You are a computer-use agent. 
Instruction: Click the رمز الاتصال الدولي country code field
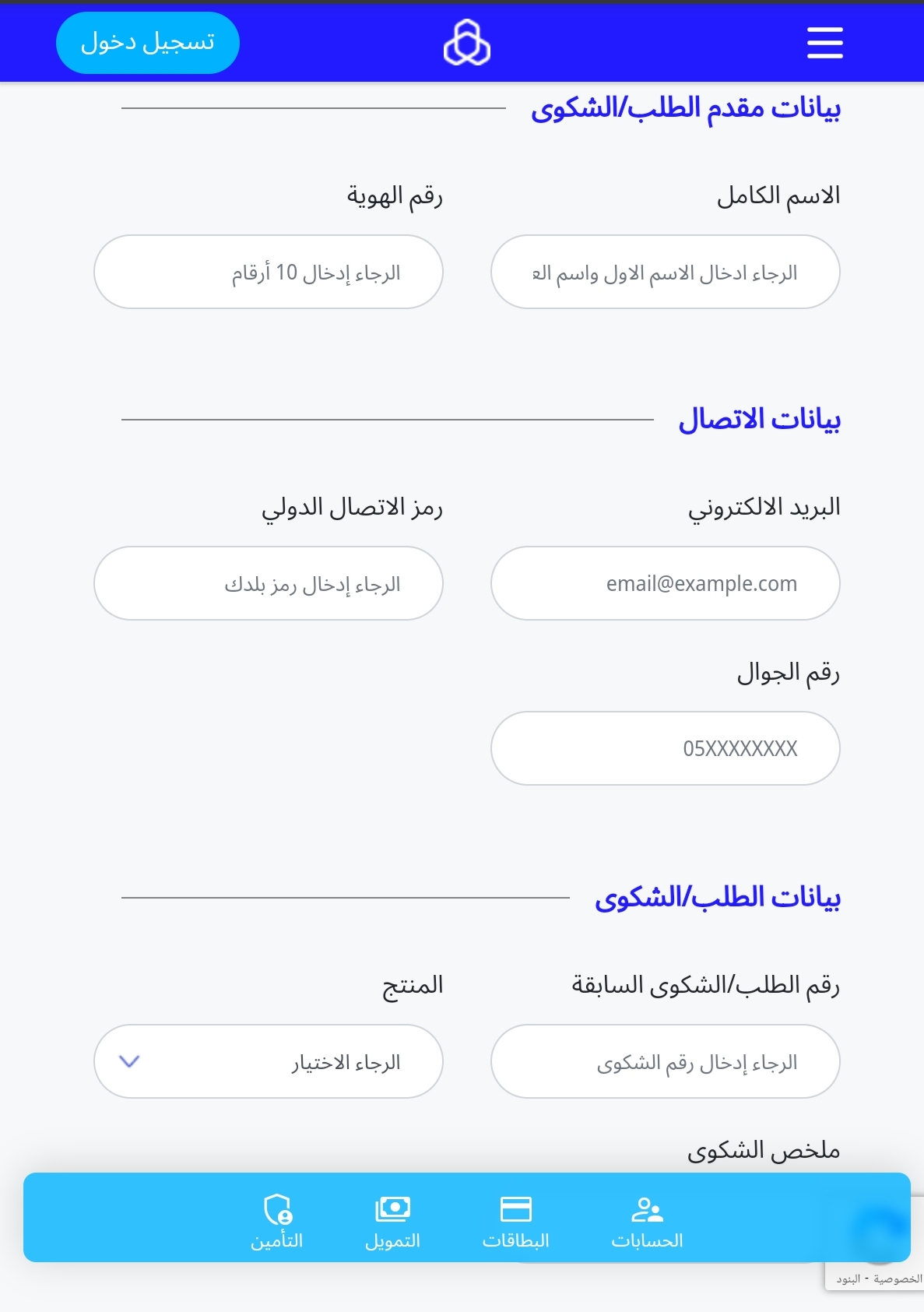pyautogui.click(x=269, y=583)
